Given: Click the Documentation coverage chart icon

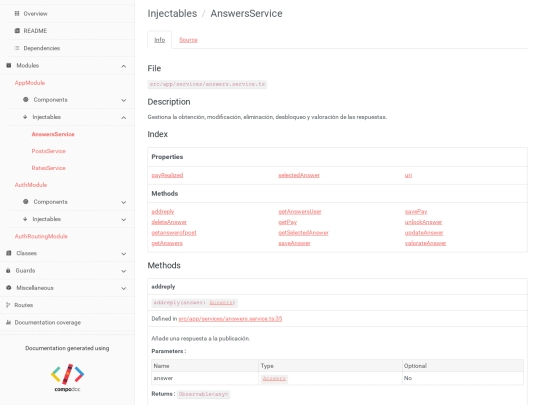Looking at the screenshot, I should pos(9,322).
